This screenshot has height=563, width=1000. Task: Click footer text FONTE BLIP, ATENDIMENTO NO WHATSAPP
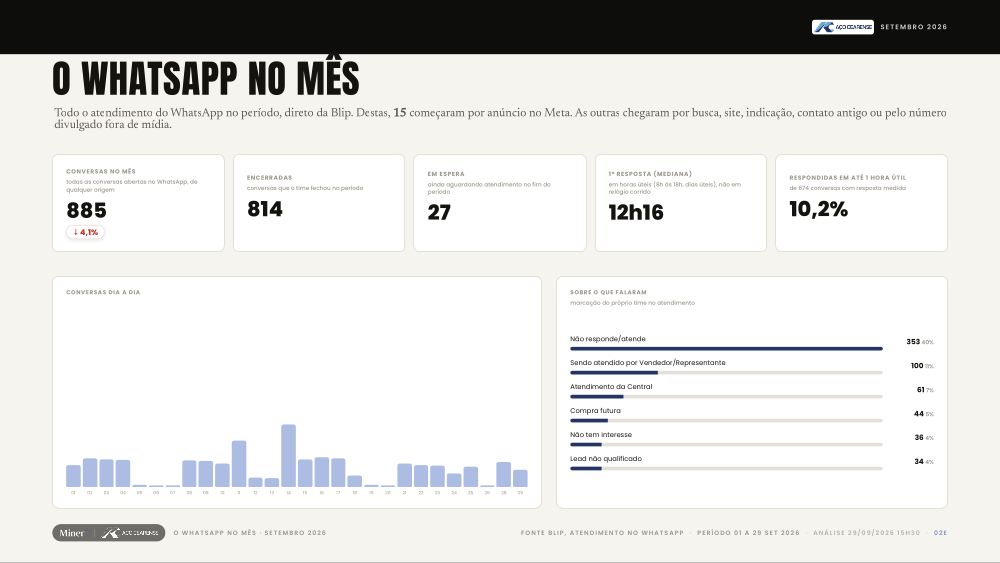click(x=602, y=532)
